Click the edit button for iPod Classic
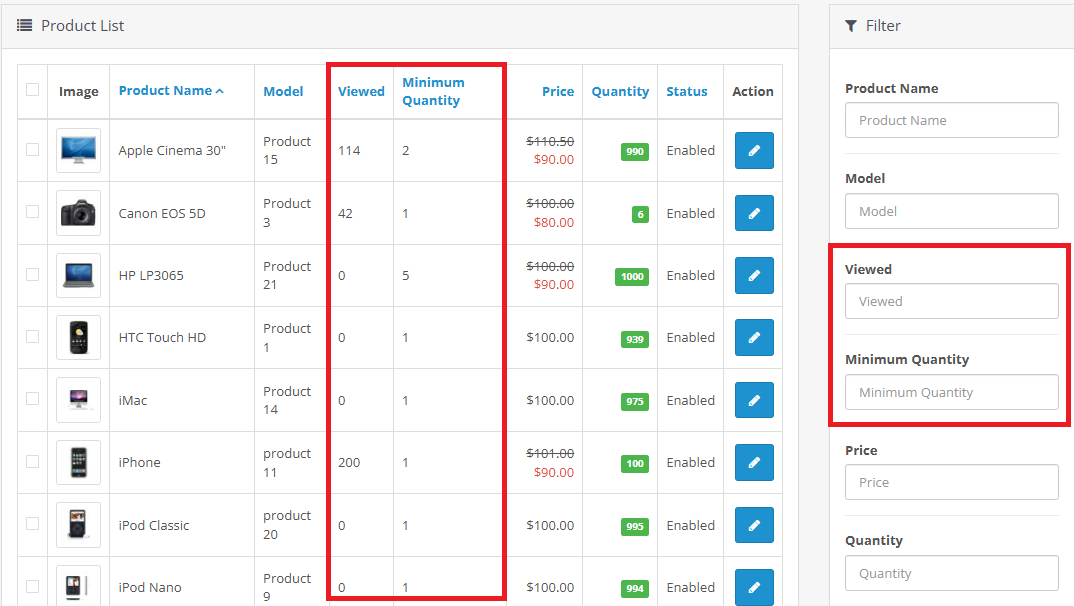Screen dimensions: 1074x606 (753, 525)
